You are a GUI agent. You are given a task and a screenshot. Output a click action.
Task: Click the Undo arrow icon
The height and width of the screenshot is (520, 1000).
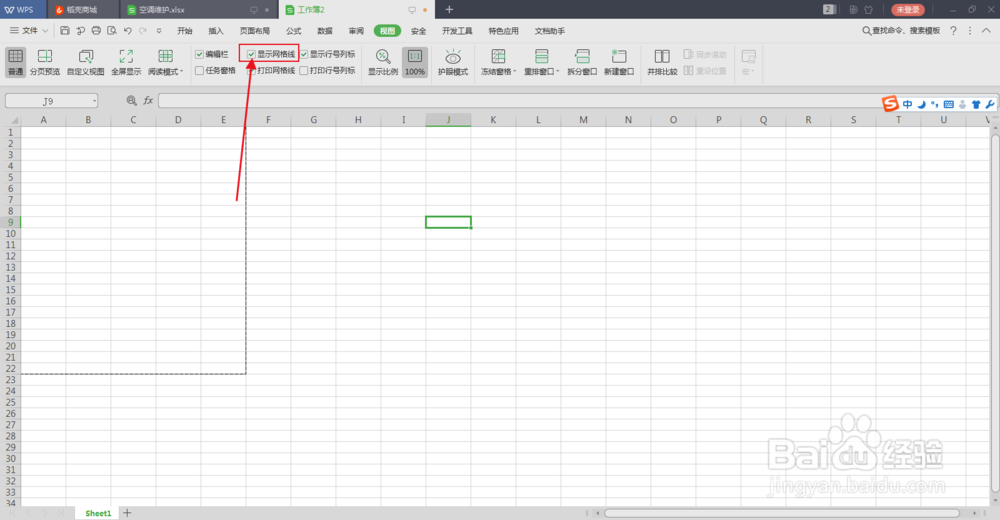128,31
